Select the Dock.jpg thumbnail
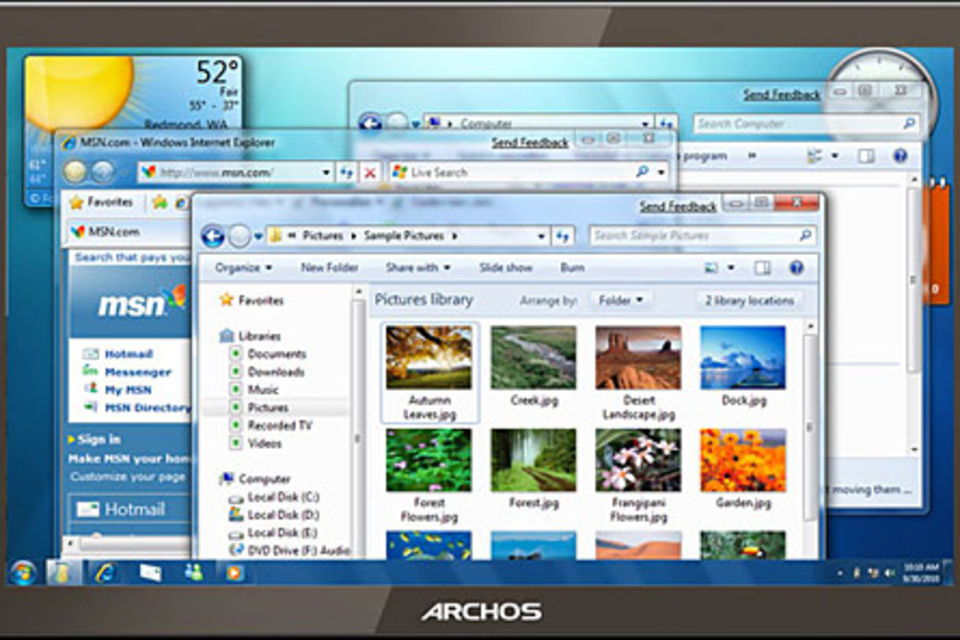This screenshot has width=960, height=640. tap(743, 357)
